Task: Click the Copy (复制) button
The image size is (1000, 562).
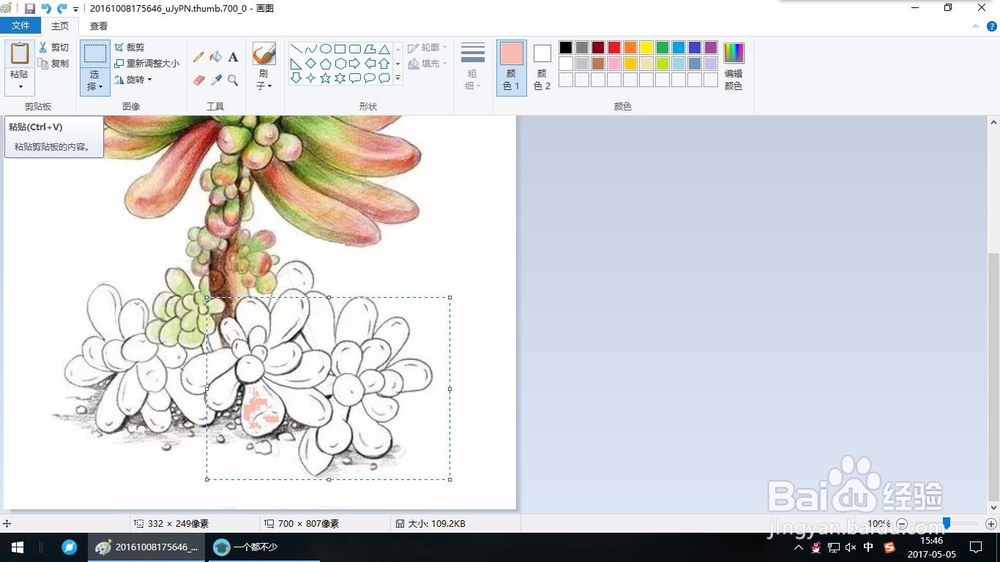Action: (54, 63)
